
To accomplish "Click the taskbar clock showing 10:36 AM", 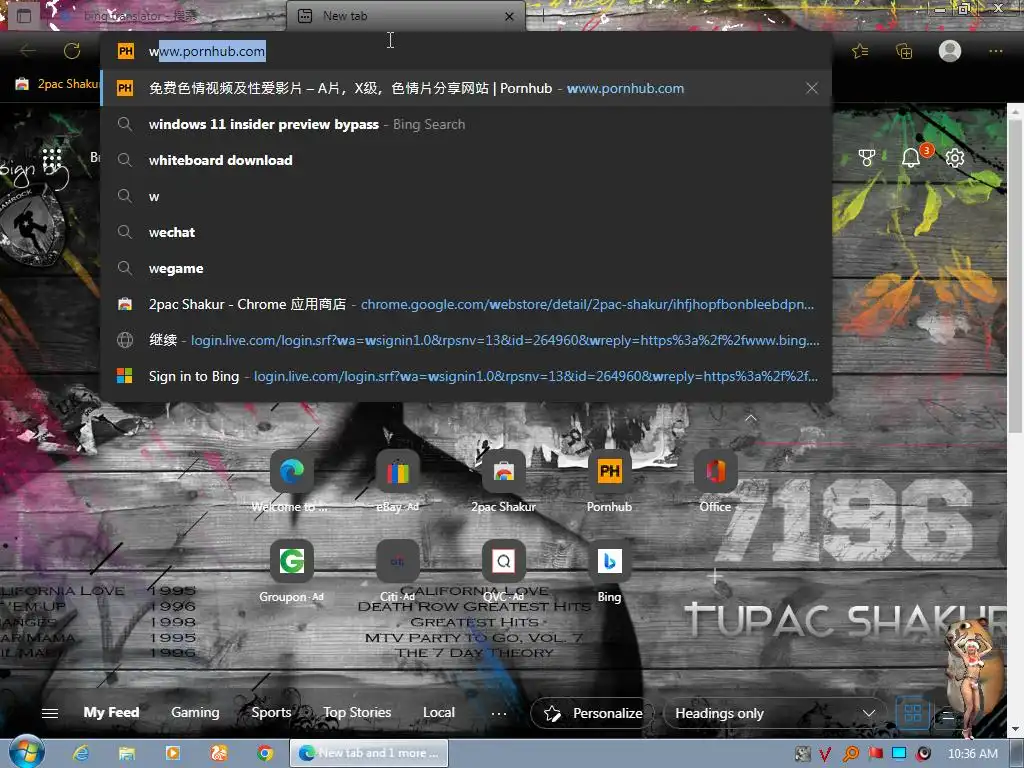I will [972, 754].
